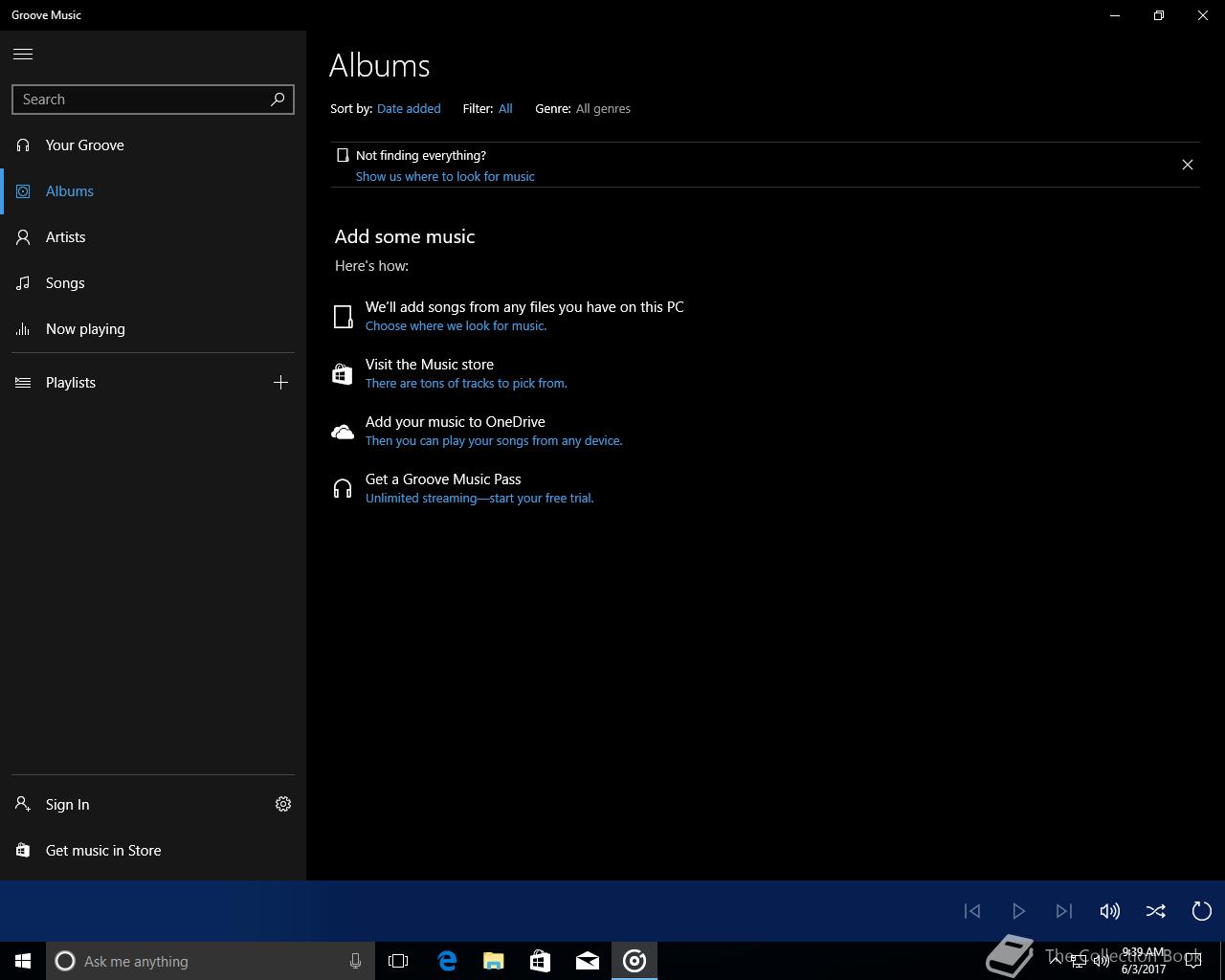The width and height of the screenshot is (1225, 980).
Task: Click Get a Groove Music Pass heading
Action: (x=443, y=479)
